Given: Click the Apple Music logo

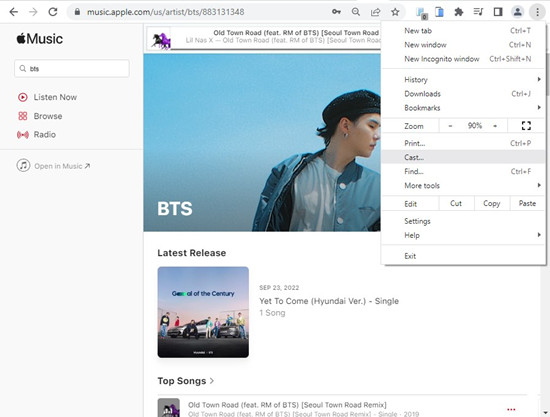Looking at the screenshot, I should 40,39.
